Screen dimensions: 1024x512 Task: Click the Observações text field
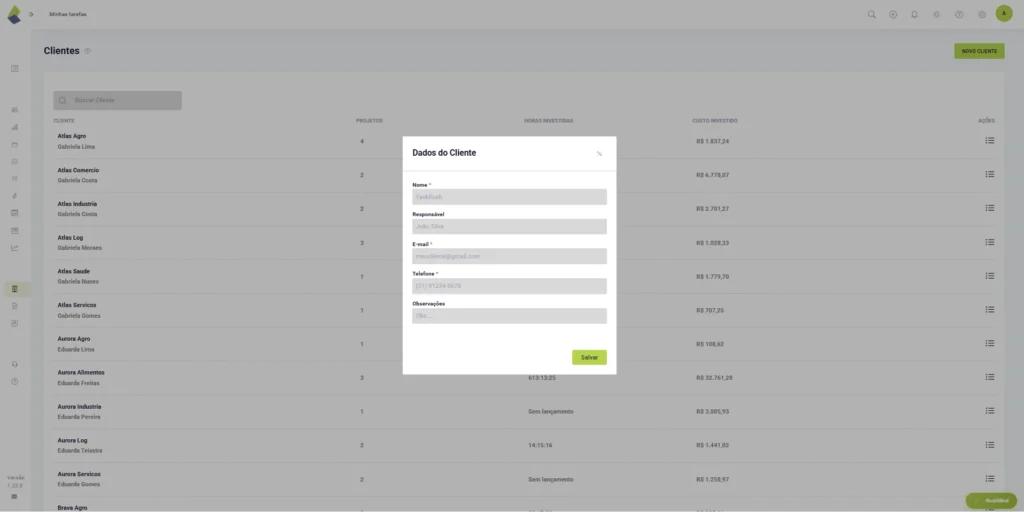coord(509,316)
